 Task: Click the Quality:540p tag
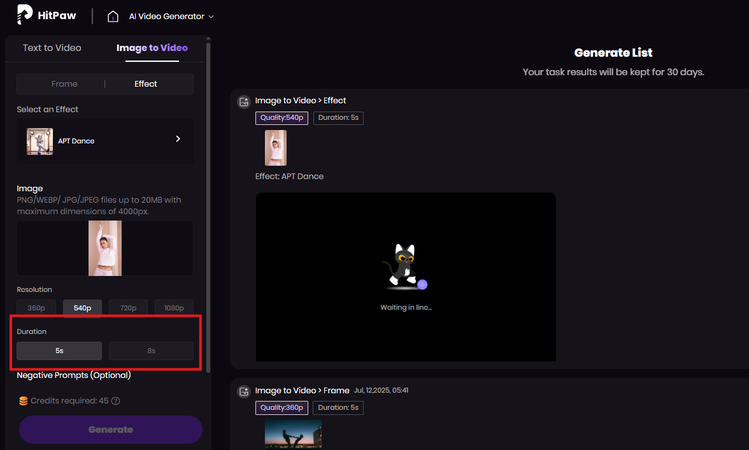282,118
